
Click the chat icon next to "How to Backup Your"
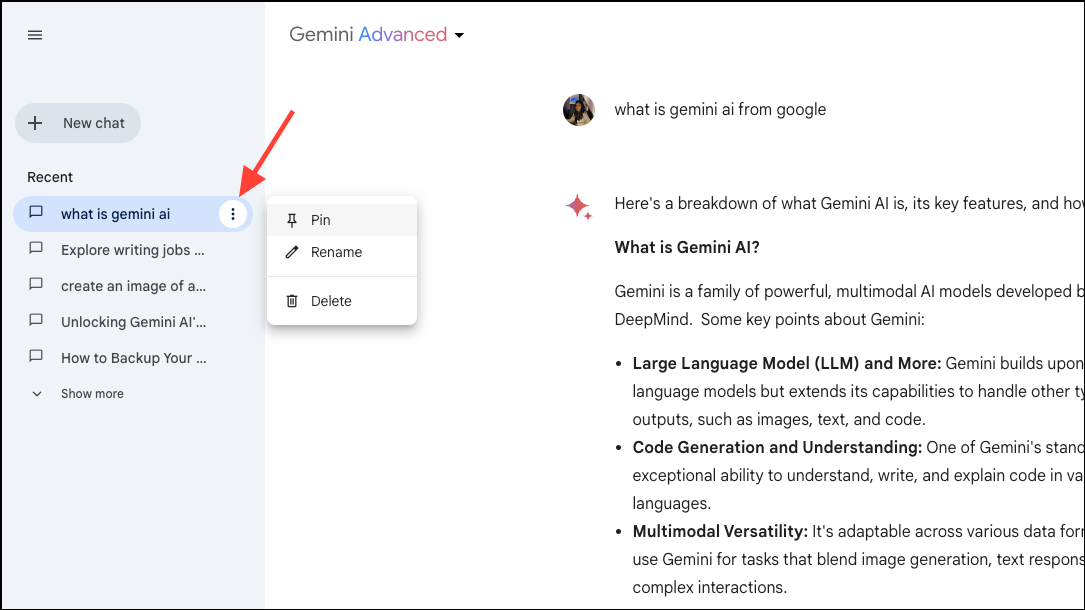click(36, 357)
